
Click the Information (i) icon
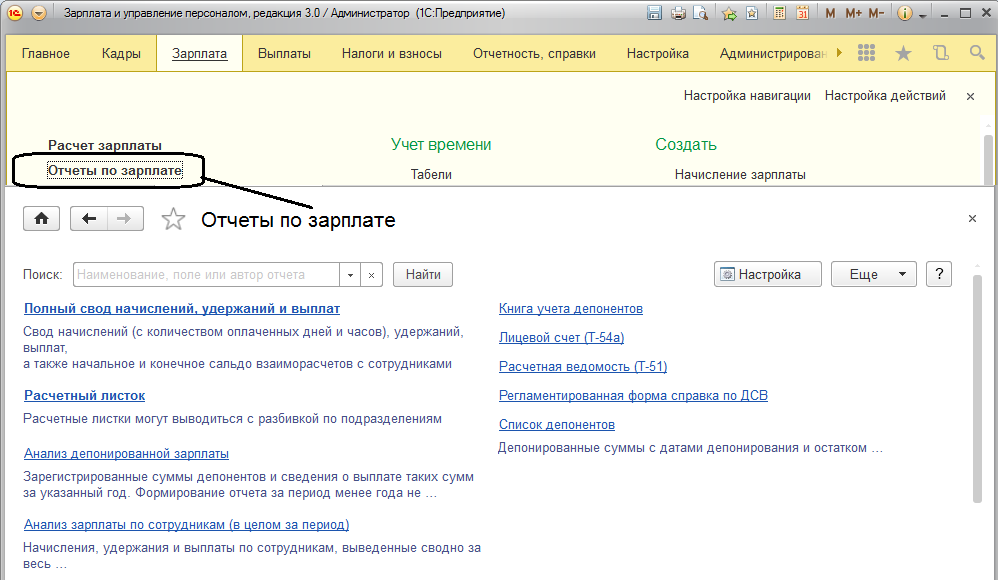pos(904,13)
